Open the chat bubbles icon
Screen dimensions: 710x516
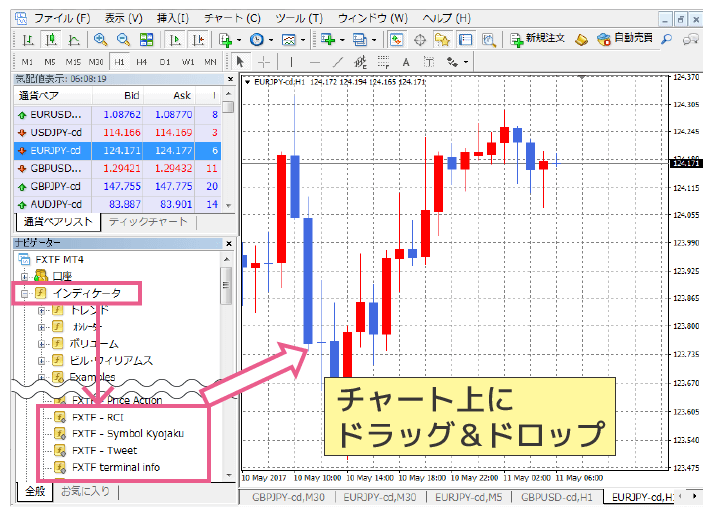[691, 40]
